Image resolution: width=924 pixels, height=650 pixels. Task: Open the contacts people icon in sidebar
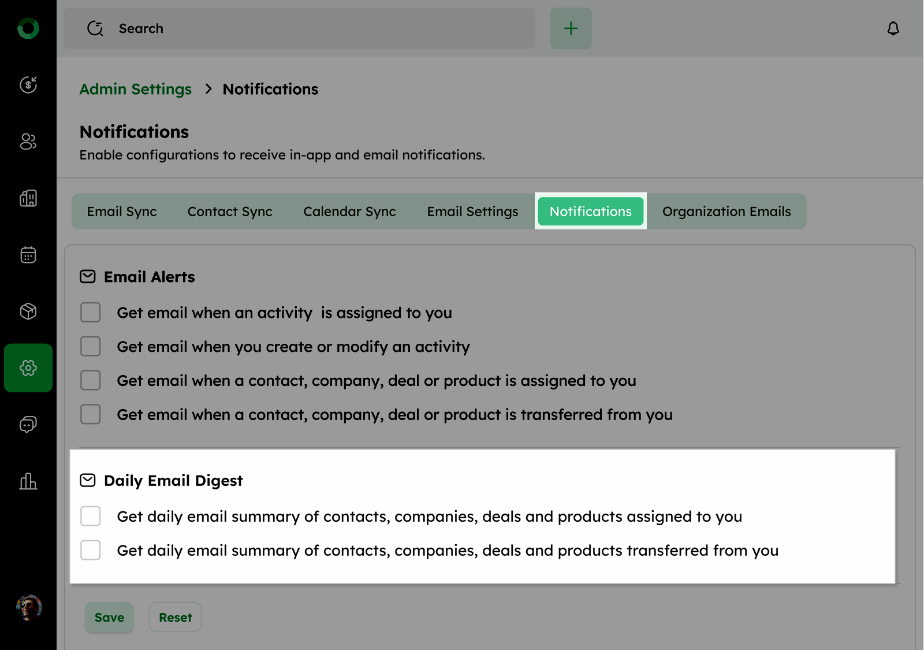coord(28,141)
